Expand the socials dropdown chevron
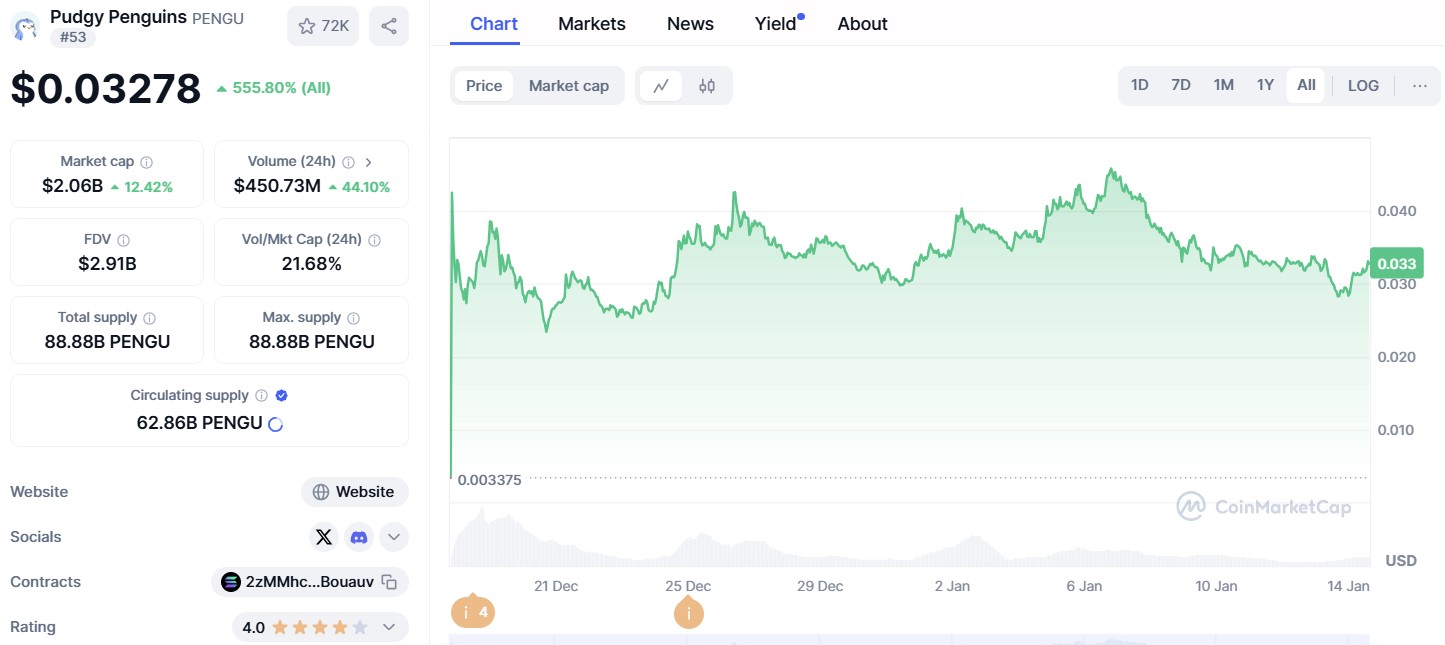Image resolution: width=1445 pixels, height=645 pixels. coord(394,537)
